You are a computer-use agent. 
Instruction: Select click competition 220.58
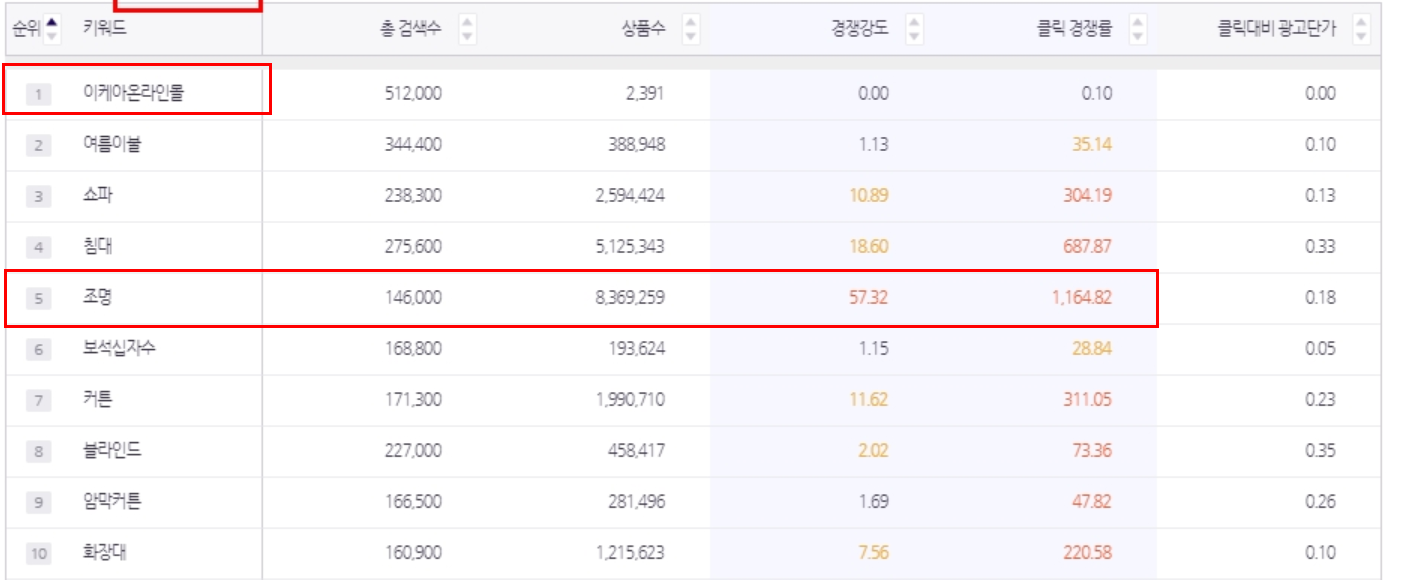coord(1088,553)
